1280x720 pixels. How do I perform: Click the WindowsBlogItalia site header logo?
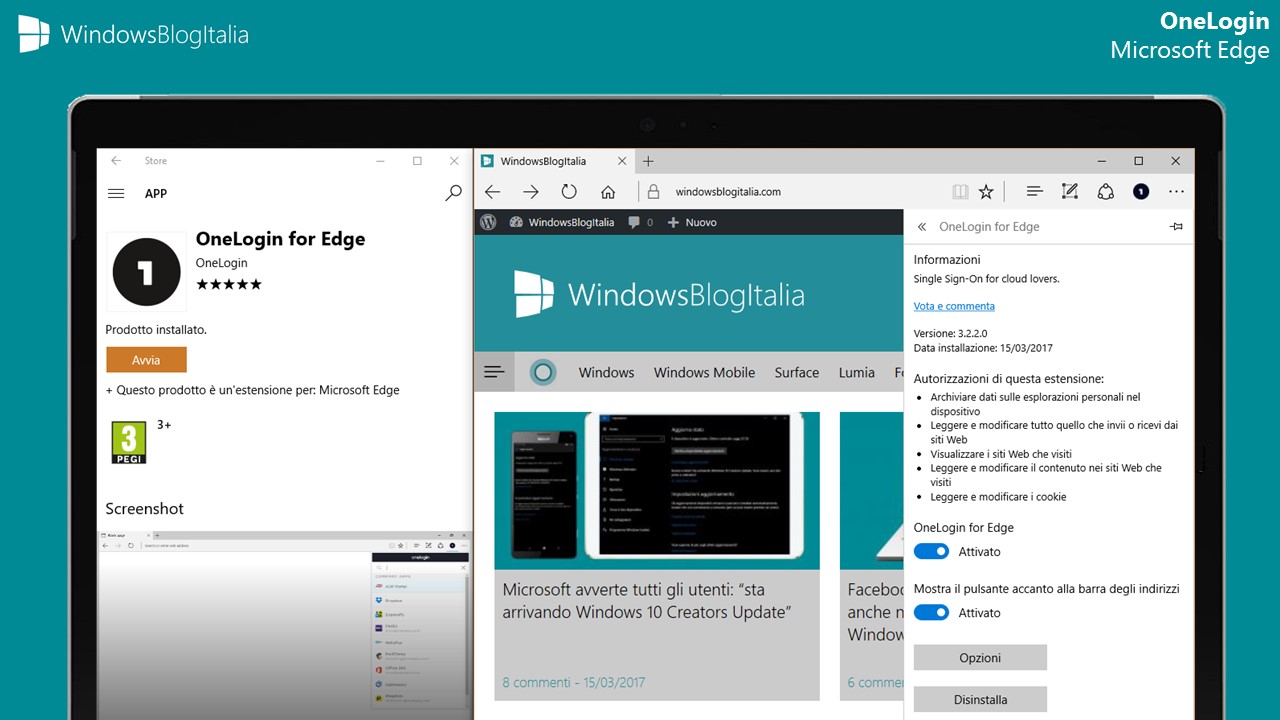coord(660,294)
